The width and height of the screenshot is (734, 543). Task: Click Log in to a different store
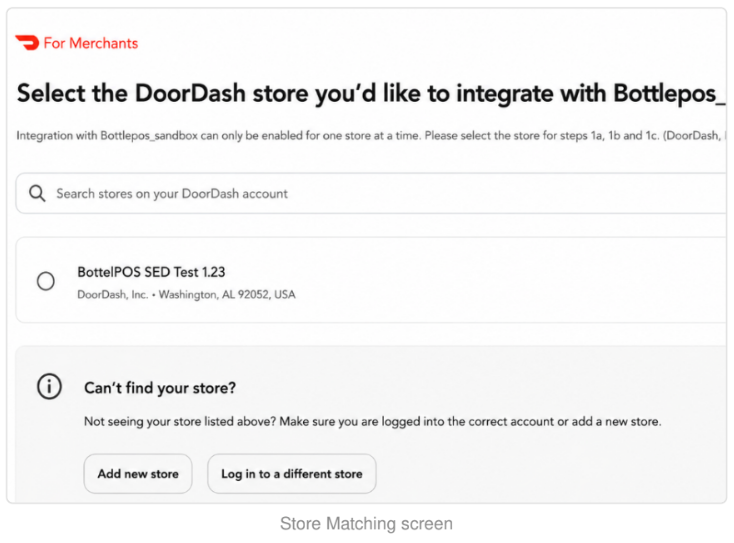(292, 474)
